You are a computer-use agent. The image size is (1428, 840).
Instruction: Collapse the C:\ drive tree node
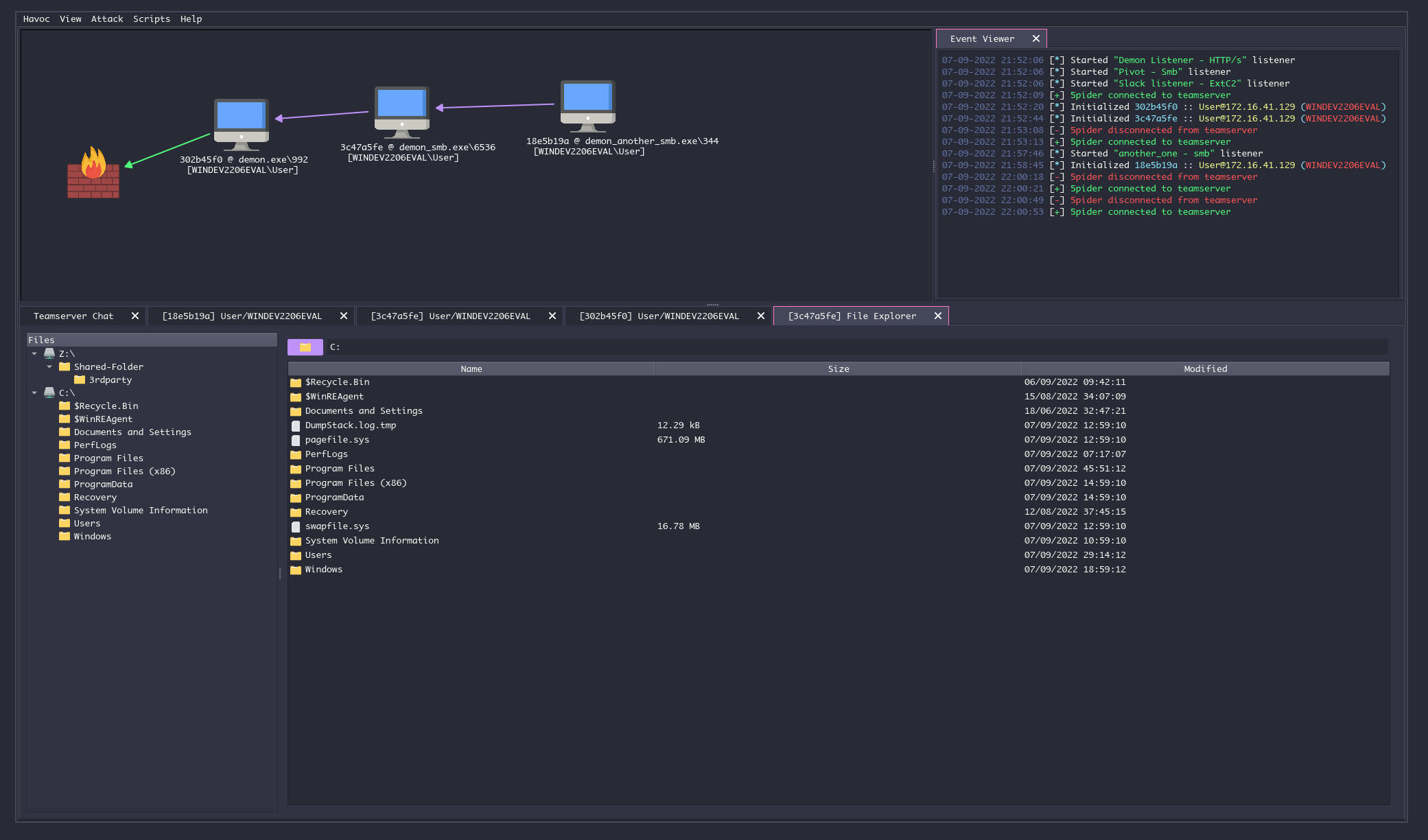pos(34,393)
